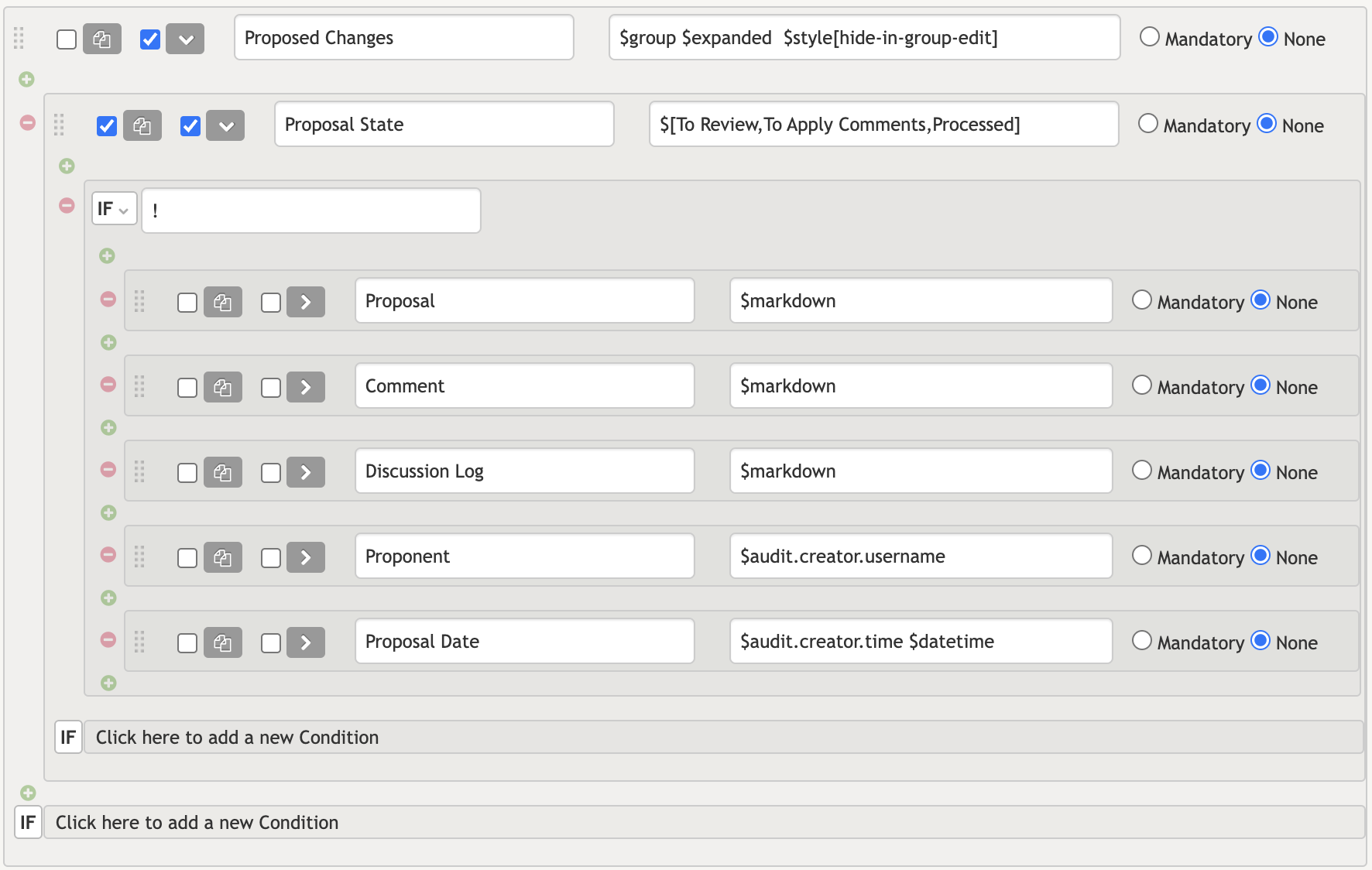Viewport: 1372px width, 870px height.
Task: Expand the Comment row chevron
Action: coord(306,387)
